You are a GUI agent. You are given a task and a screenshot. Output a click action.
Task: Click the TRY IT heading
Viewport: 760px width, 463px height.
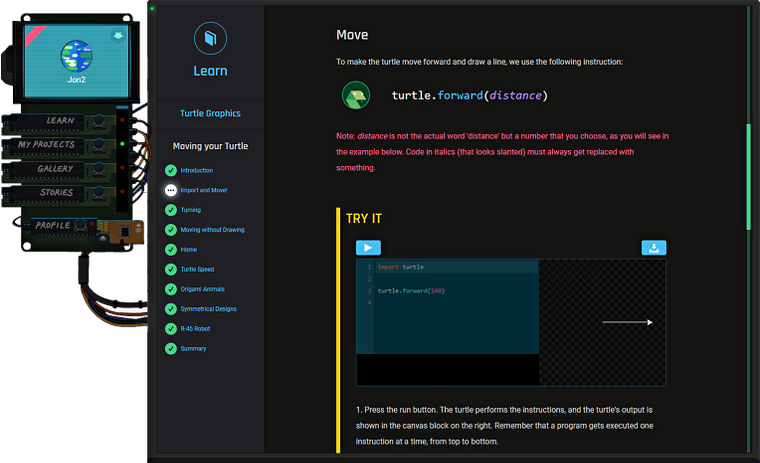[x=364, y=219]
